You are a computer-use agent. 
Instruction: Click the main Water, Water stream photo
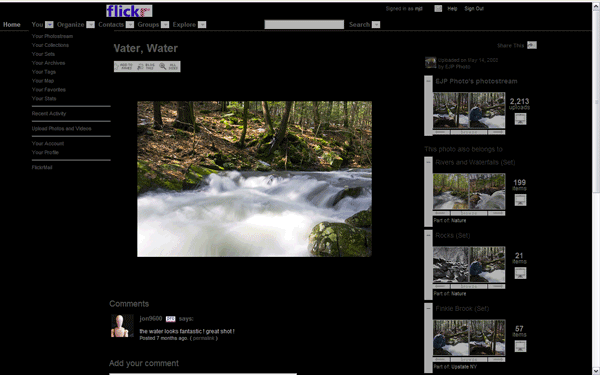coord(254,179)
